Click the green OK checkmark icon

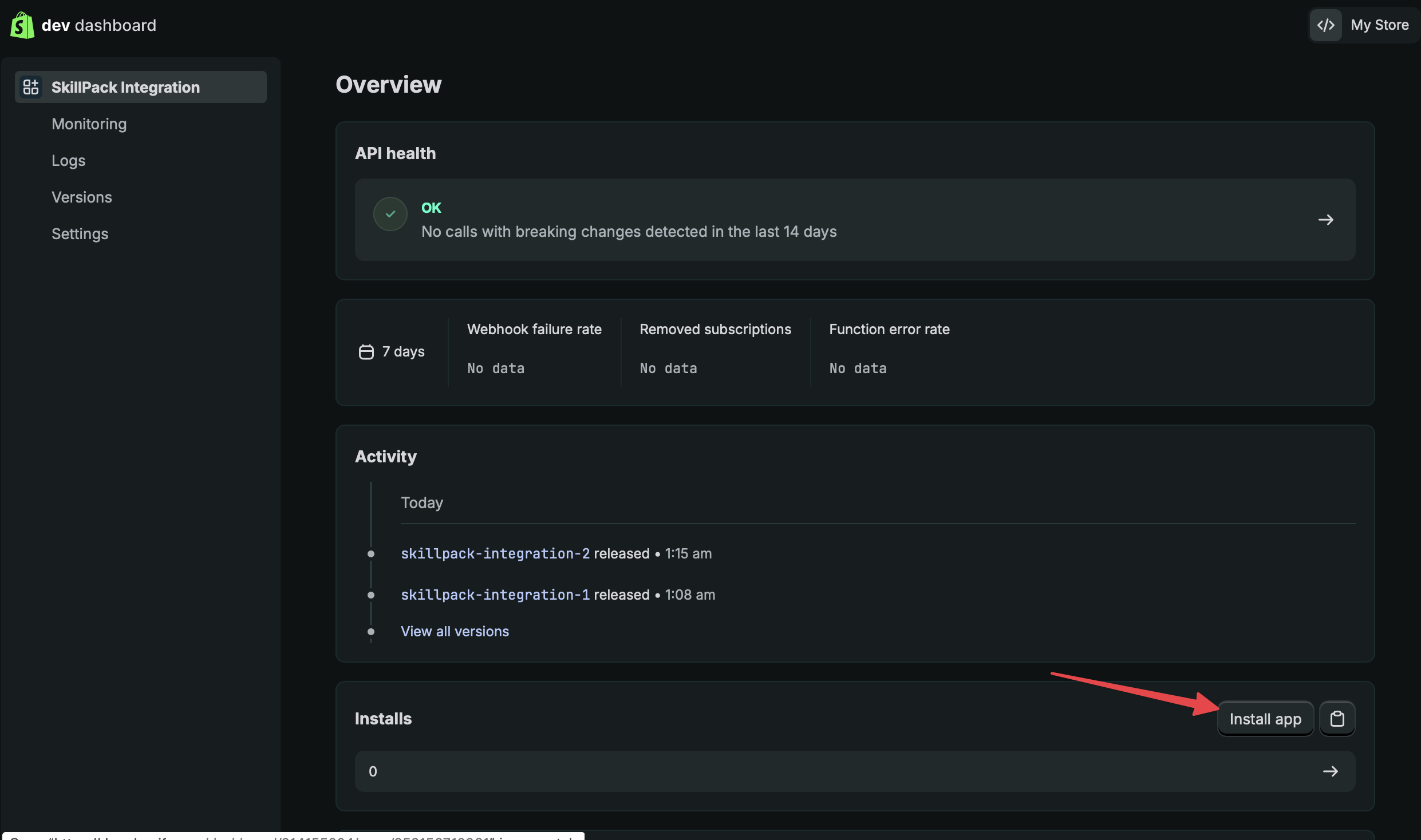[390, 214]
